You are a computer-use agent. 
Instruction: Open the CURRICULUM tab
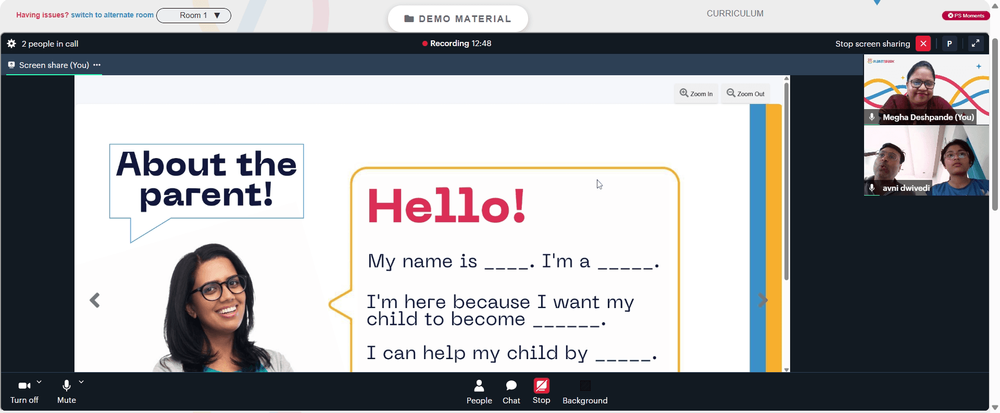coord(735,13)
